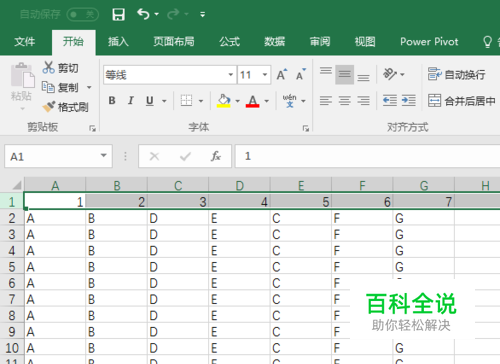Click the Increase Indent icon
This screenshot has height=364, width=500.
pyautogui.click(x=409, y=100)
